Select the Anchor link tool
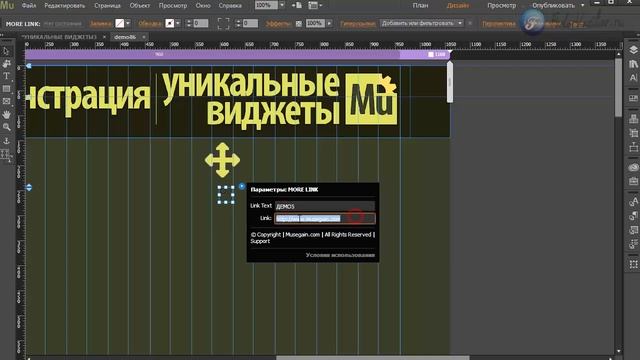 point(6,141)
